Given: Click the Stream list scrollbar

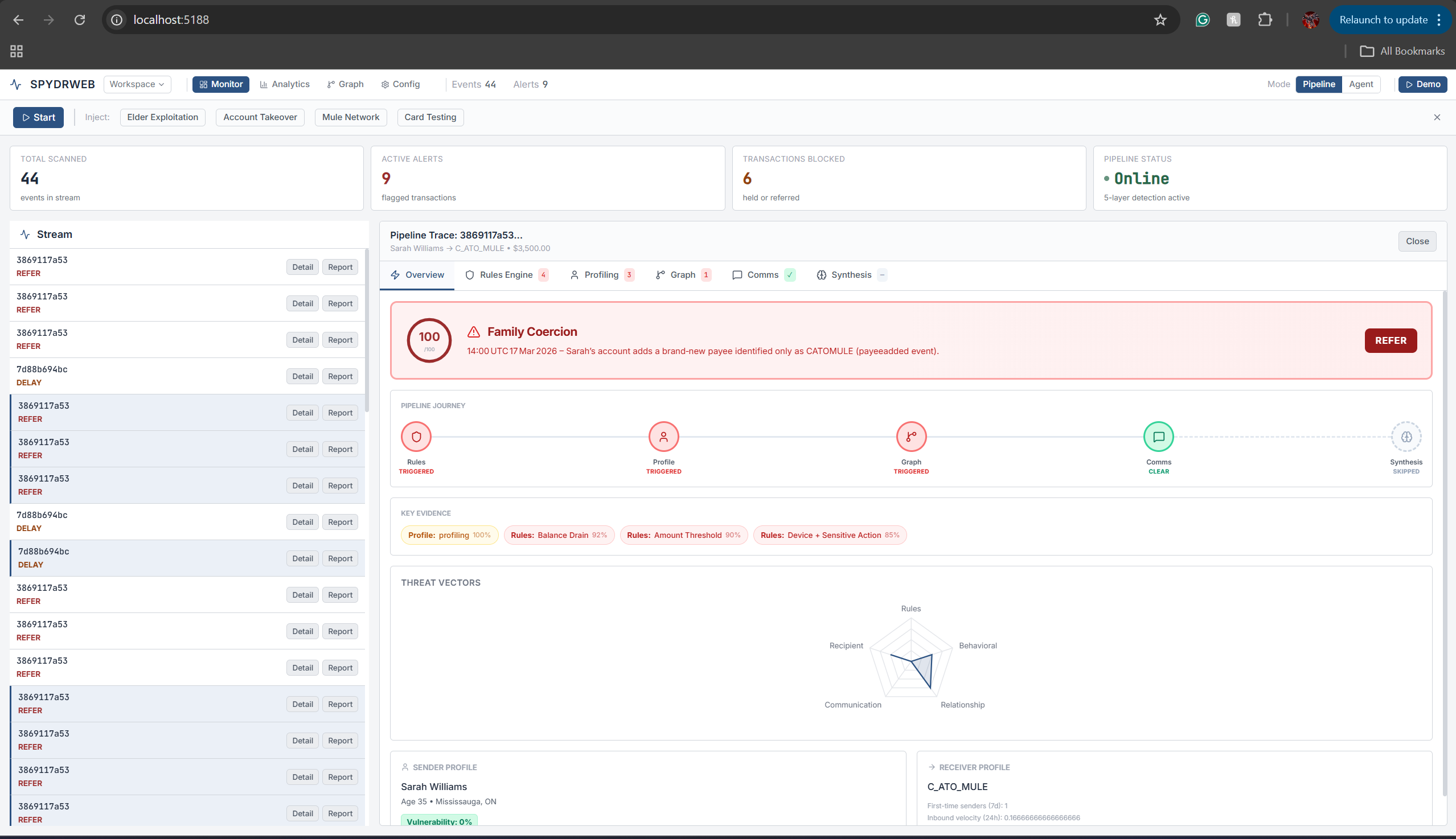Looking at the screenshot, I should 367,331.
